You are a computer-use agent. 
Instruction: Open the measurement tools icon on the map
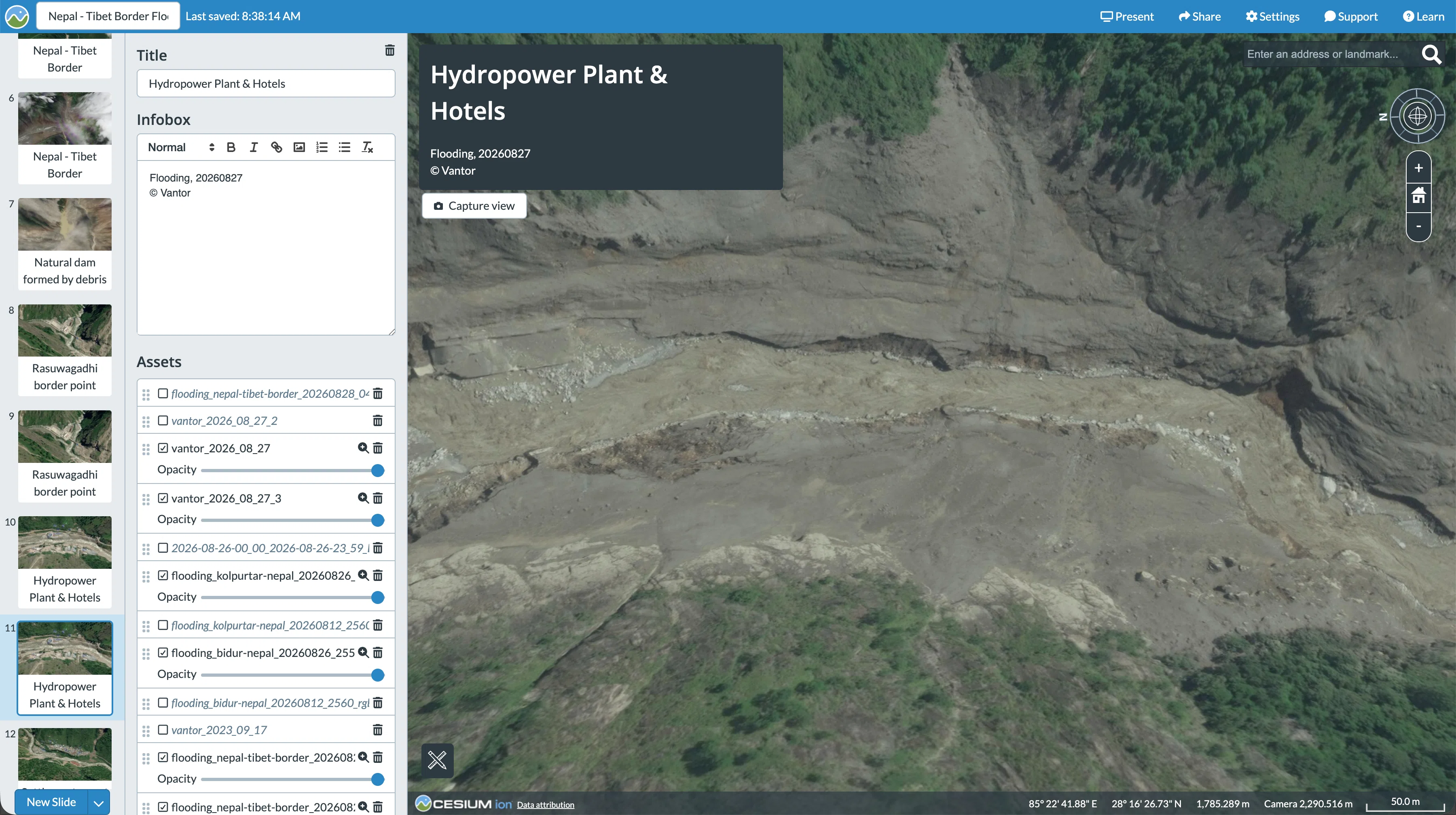437,760
